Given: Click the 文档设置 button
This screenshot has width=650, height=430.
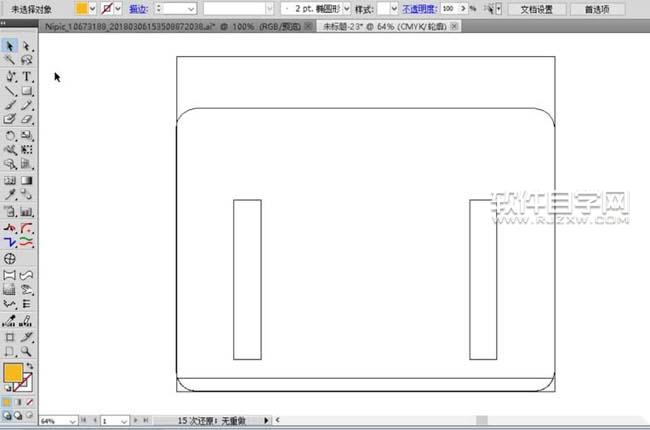Looking at the screenshot, I should pos(536,9).
